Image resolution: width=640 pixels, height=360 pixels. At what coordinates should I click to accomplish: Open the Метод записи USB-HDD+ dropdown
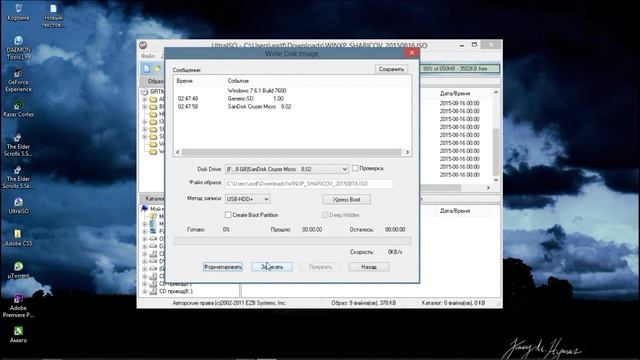pos(247,199)
